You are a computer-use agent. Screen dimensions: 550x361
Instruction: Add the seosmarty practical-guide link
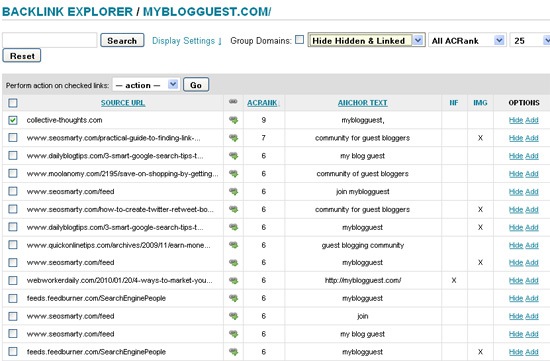coord(532,138)
